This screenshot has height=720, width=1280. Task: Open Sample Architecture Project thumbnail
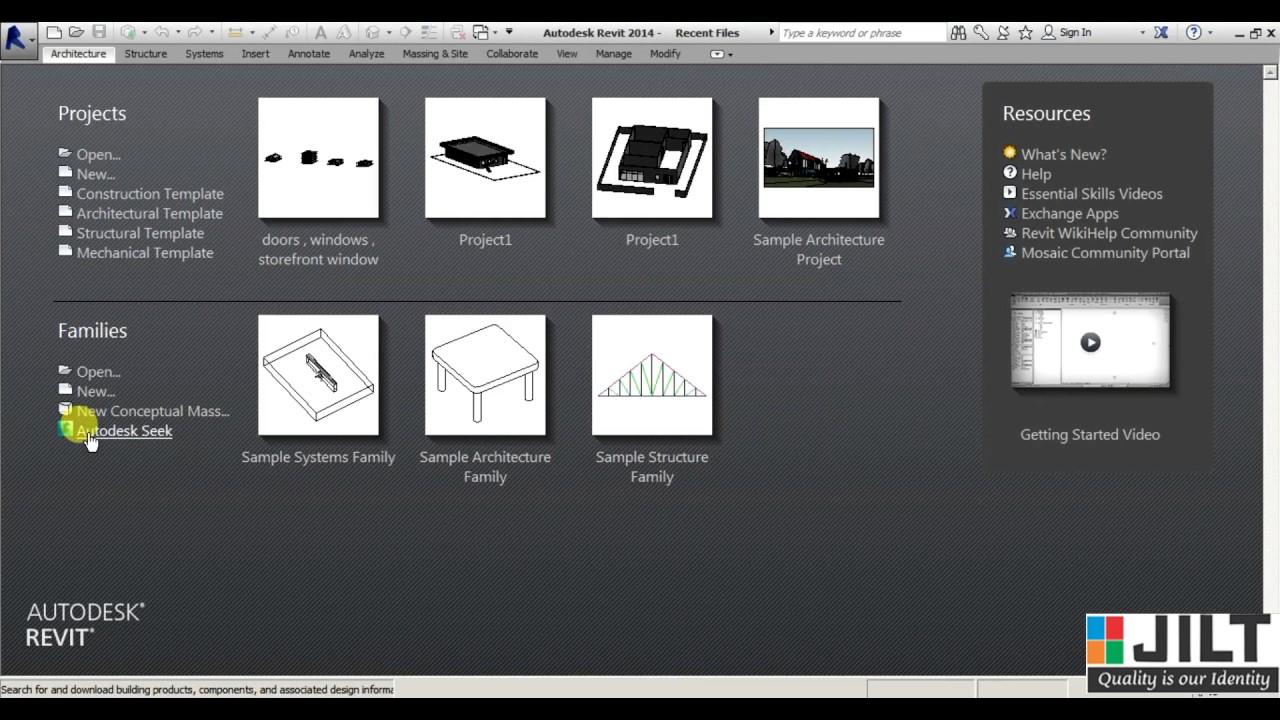[819, 158]
